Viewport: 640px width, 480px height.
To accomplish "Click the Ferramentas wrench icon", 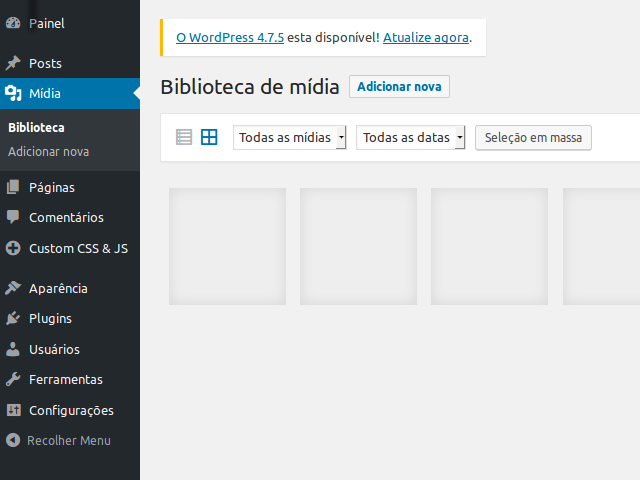I will coord(13,379).
